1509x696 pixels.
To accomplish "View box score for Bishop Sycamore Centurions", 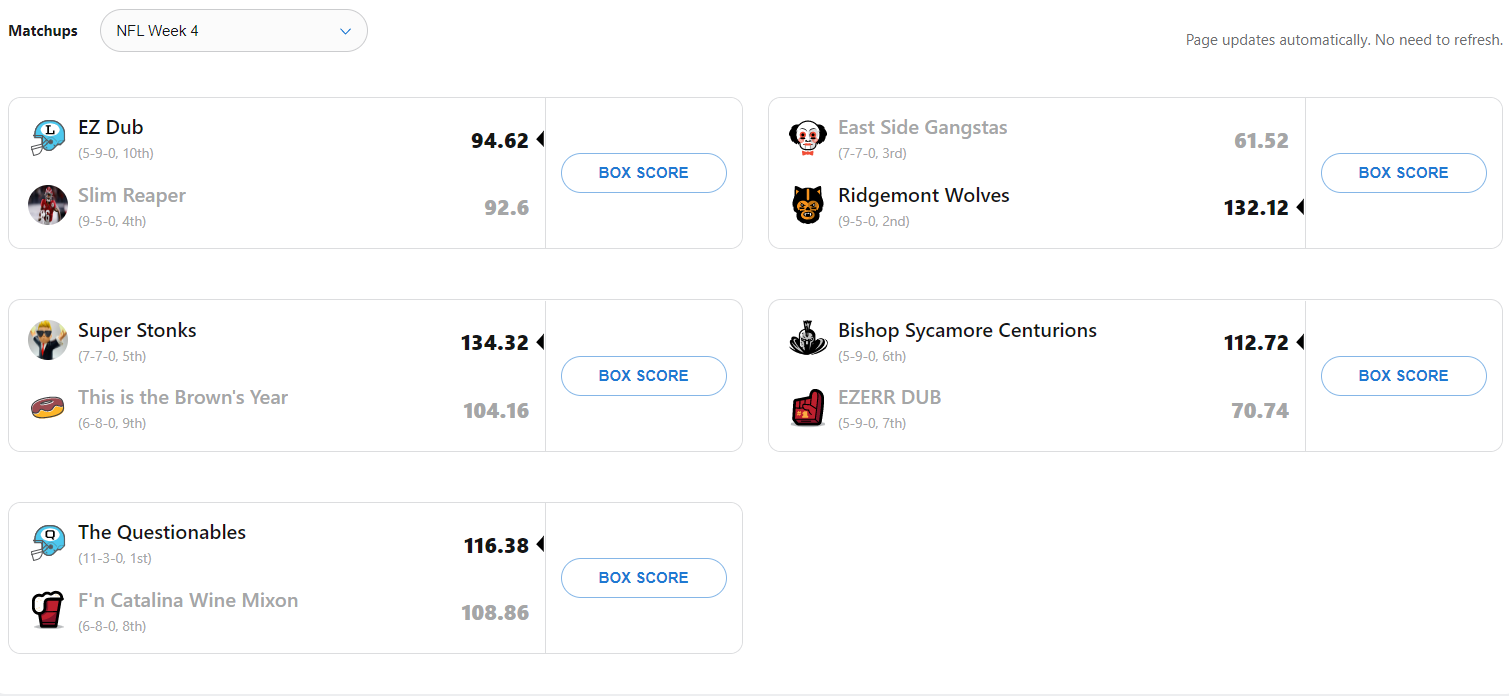I will click(1403, 376).
